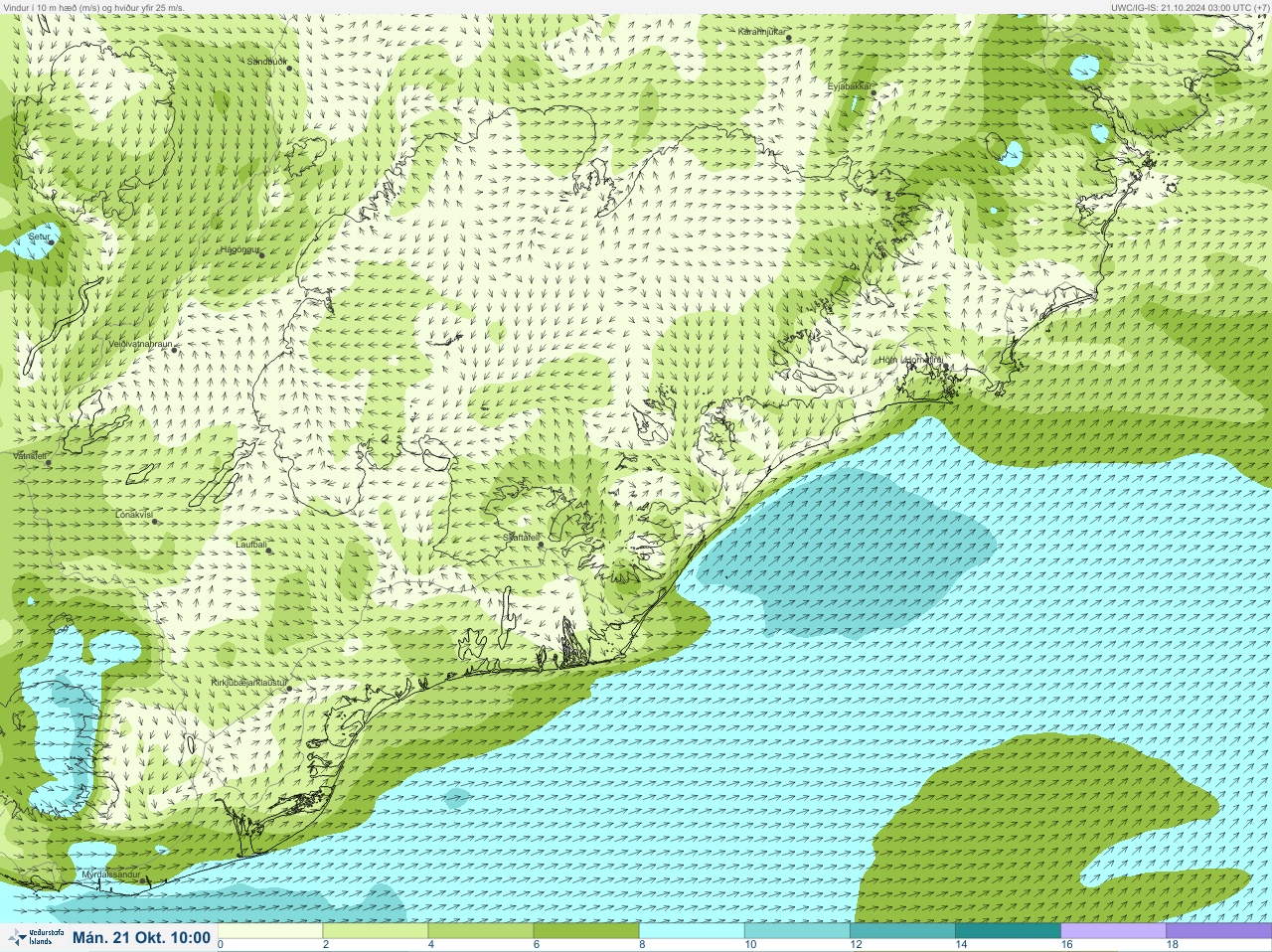Click the Laufbali station label
Image resolution: width=1272 pixels, height=952 pixels.
251,545
